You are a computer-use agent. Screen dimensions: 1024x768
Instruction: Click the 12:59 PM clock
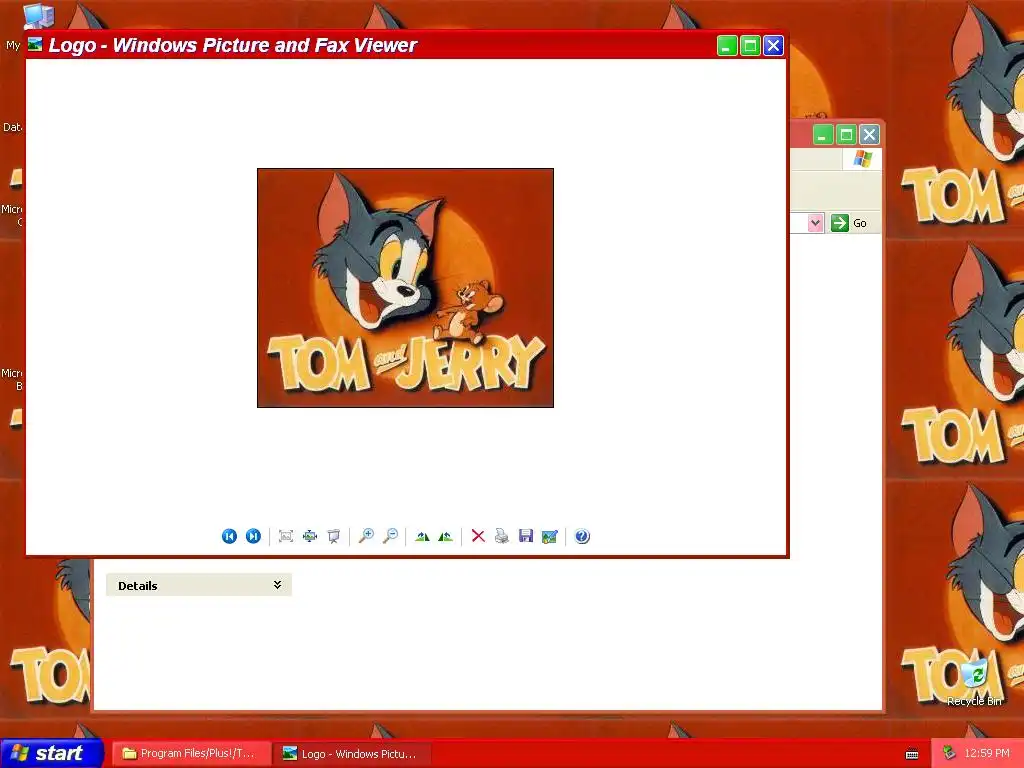(x=987, y=753)
